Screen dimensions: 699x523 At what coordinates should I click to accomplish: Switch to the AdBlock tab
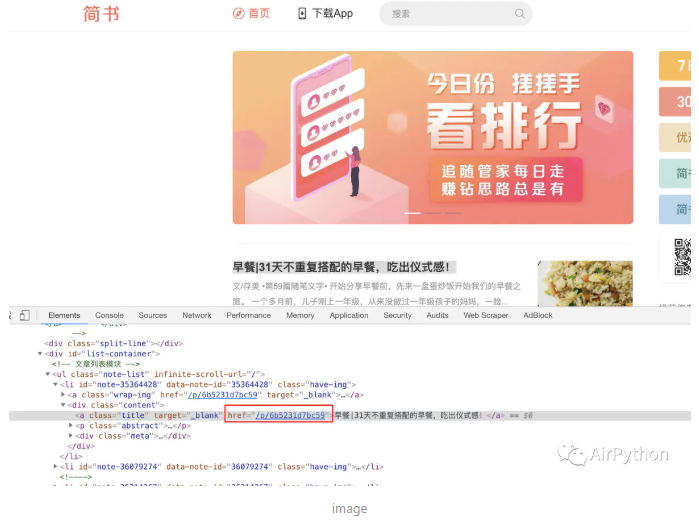point(538,315)
